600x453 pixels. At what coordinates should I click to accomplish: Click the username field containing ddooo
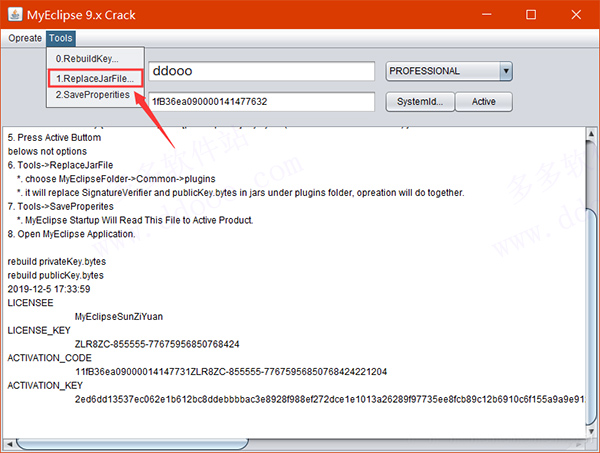(261, 71)
